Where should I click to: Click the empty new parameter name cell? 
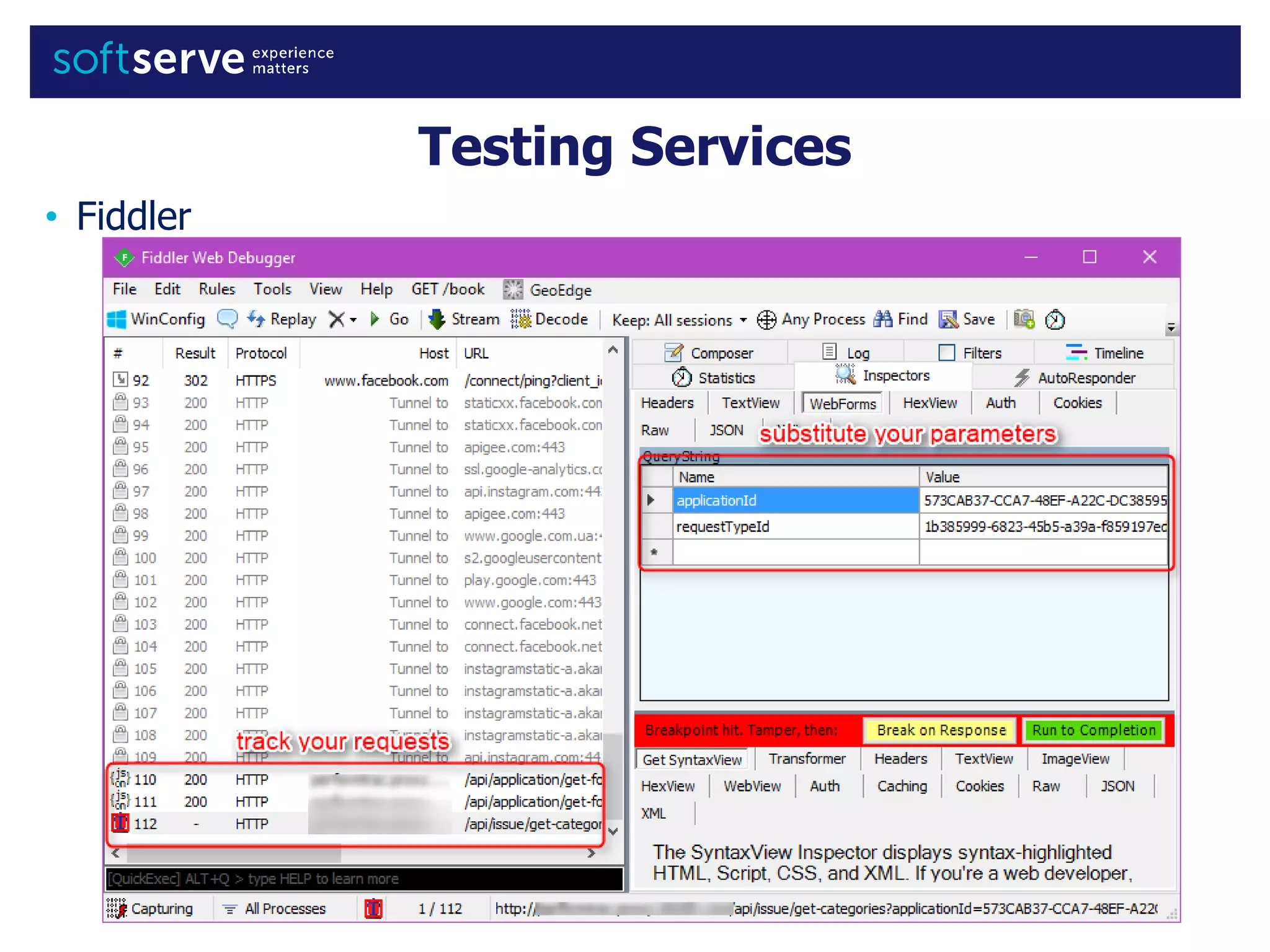[x=796, y=552]
